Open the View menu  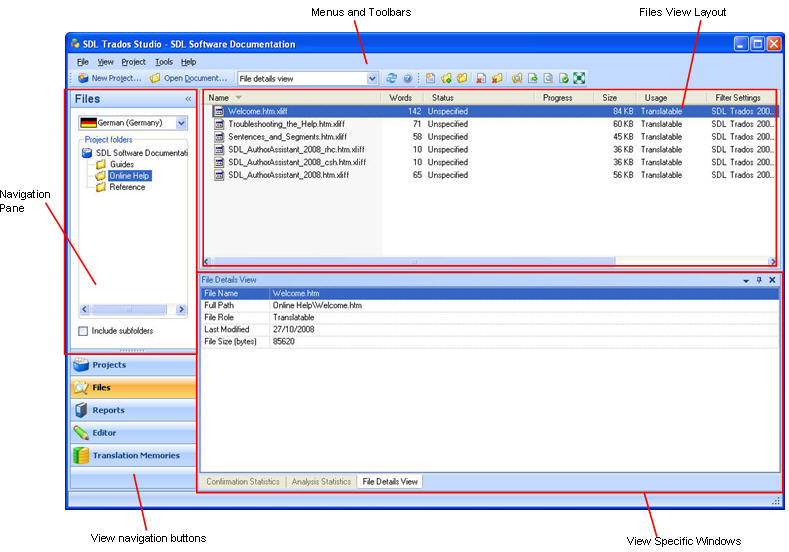(x=105, y=62)
